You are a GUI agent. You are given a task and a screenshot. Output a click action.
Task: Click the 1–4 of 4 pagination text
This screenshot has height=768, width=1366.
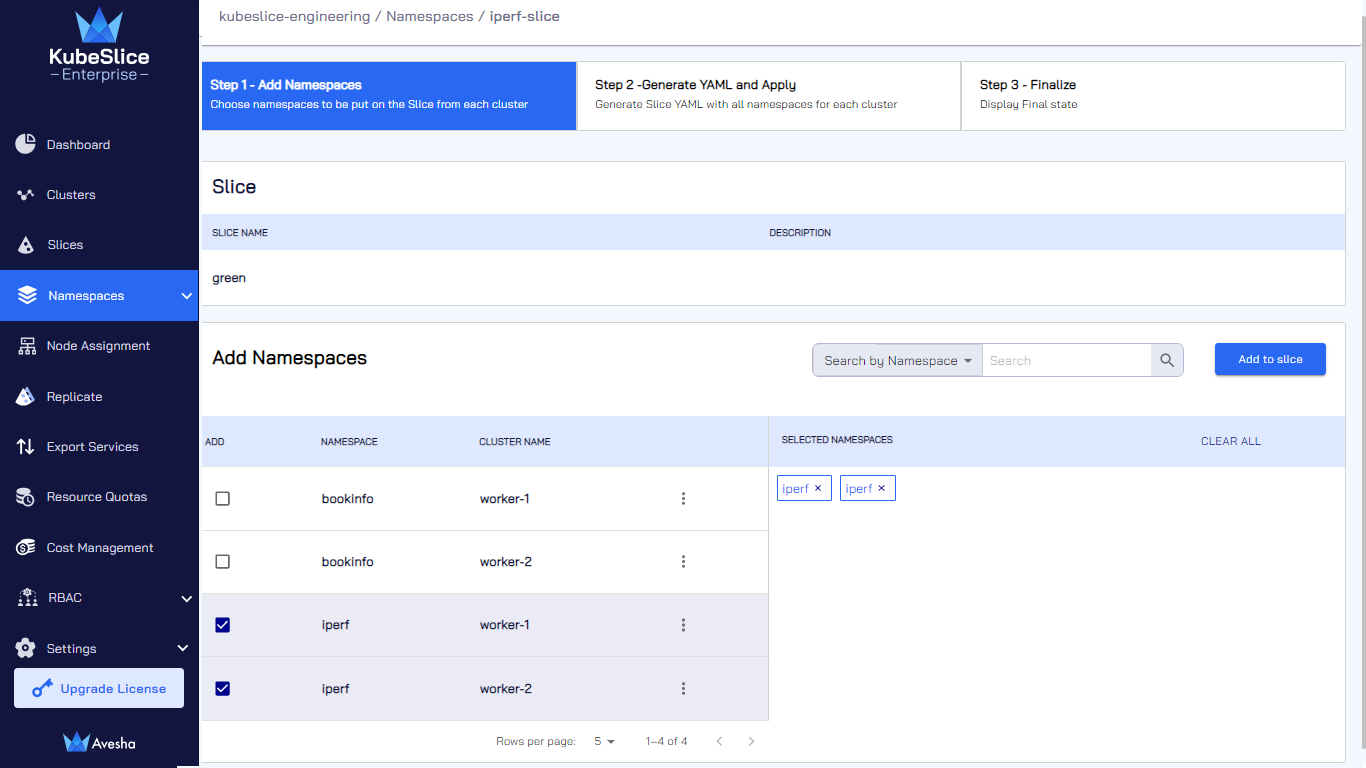[x=666, y=741]
